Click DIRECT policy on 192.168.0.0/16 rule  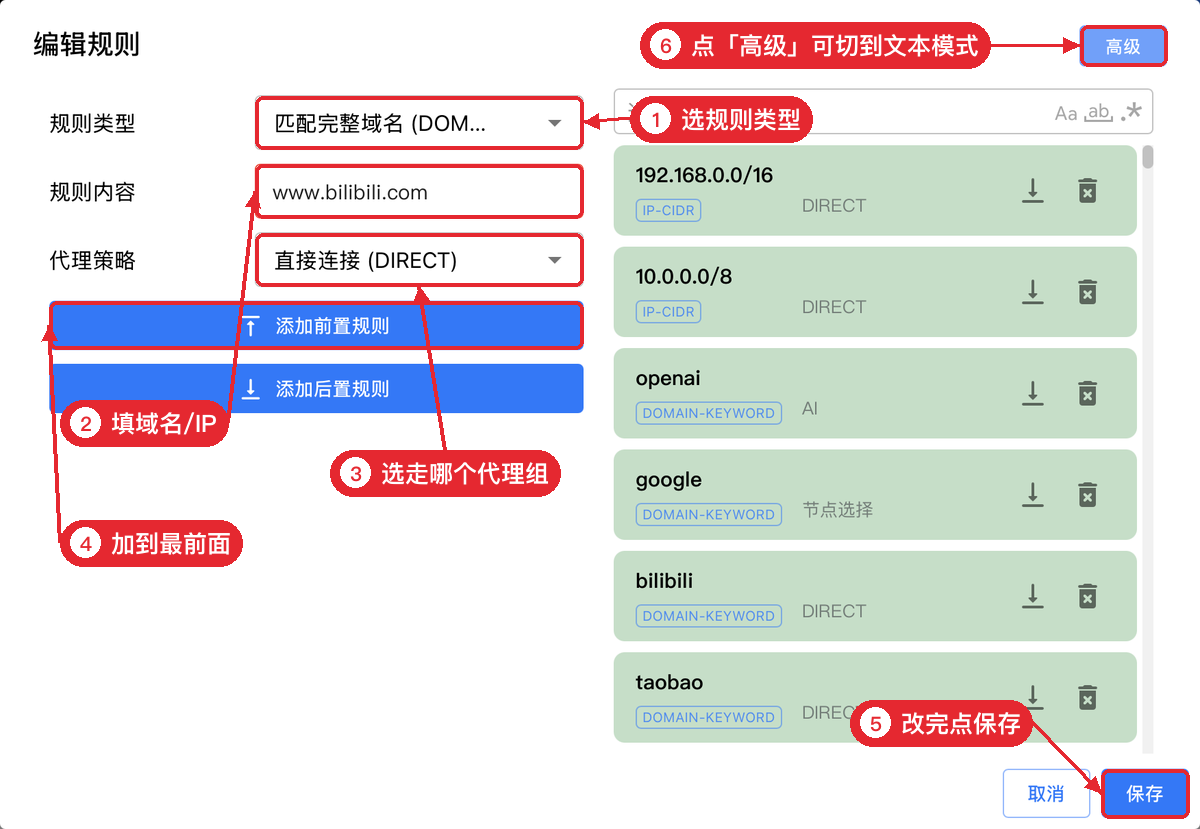[x=834, y=206]
